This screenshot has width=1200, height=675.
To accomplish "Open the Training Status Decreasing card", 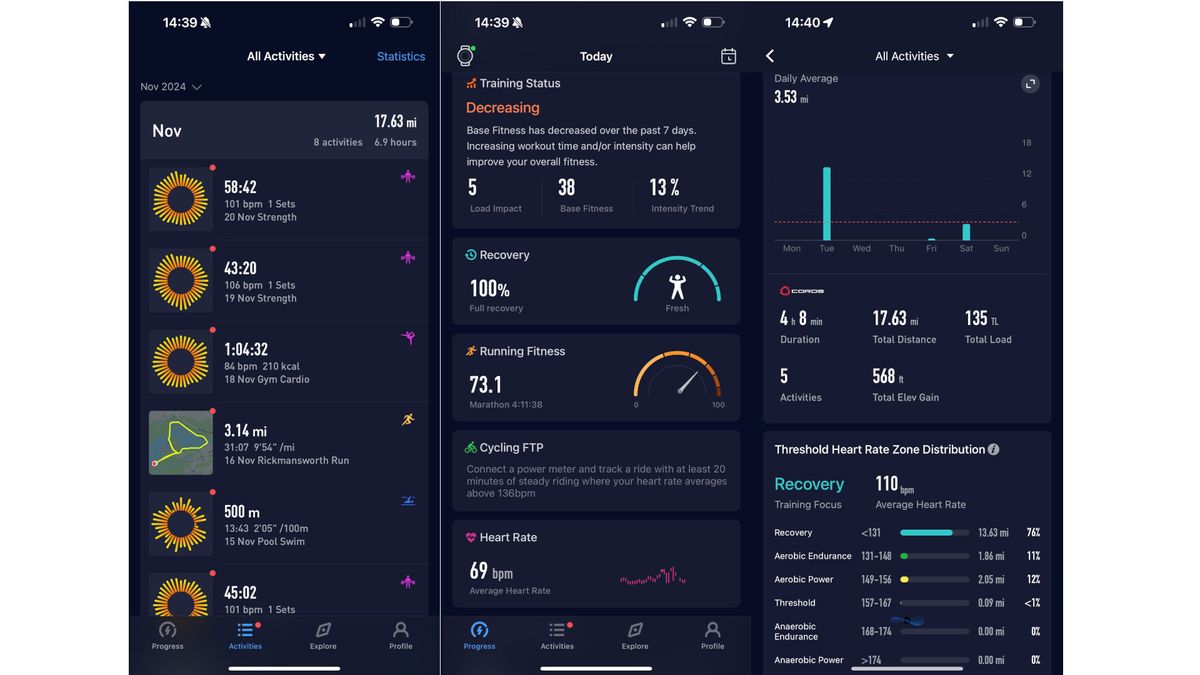I will point(596,150).
